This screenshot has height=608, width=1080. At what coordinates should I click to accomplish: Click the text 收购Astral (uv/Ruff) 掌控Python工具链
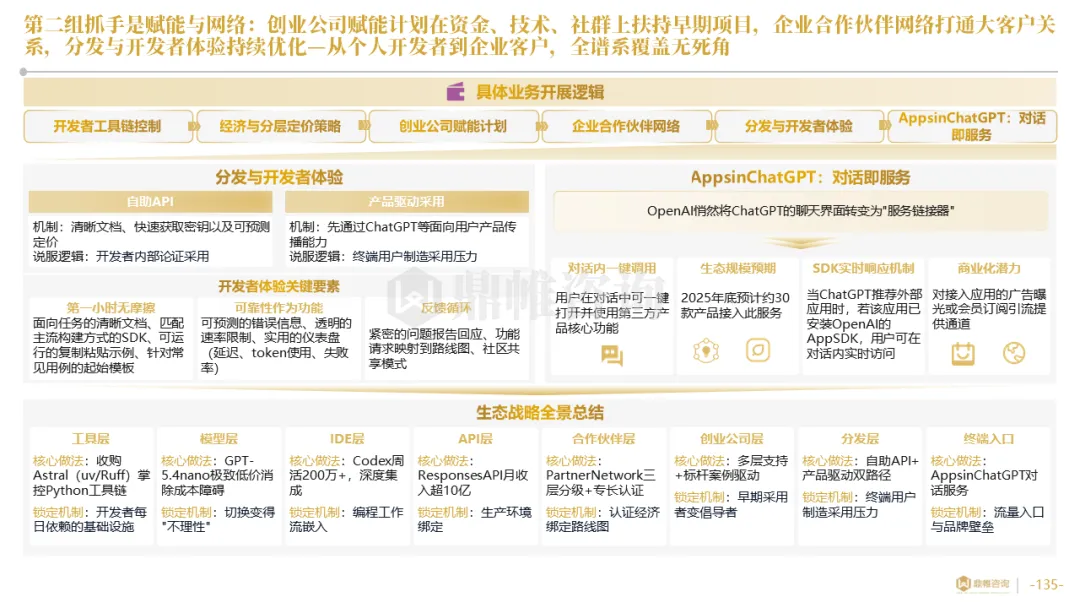pyautogui.click(x=91, y=475)
